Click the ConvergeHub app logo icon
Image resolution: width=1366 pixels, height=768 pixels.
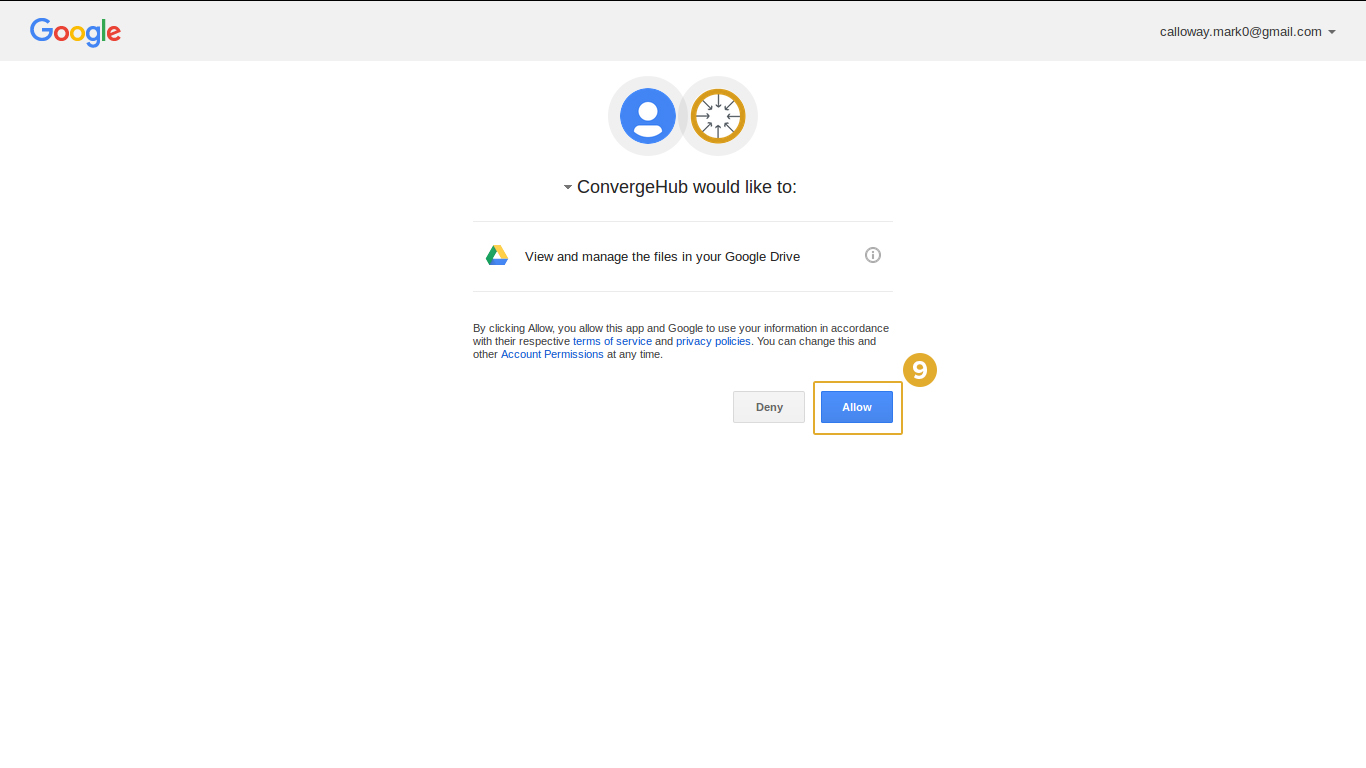click(x=718, y=116)
